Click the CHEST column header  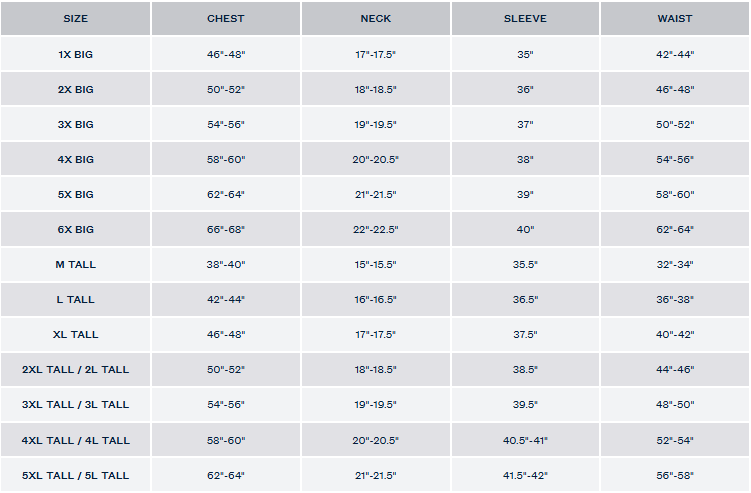click(225, 19)
